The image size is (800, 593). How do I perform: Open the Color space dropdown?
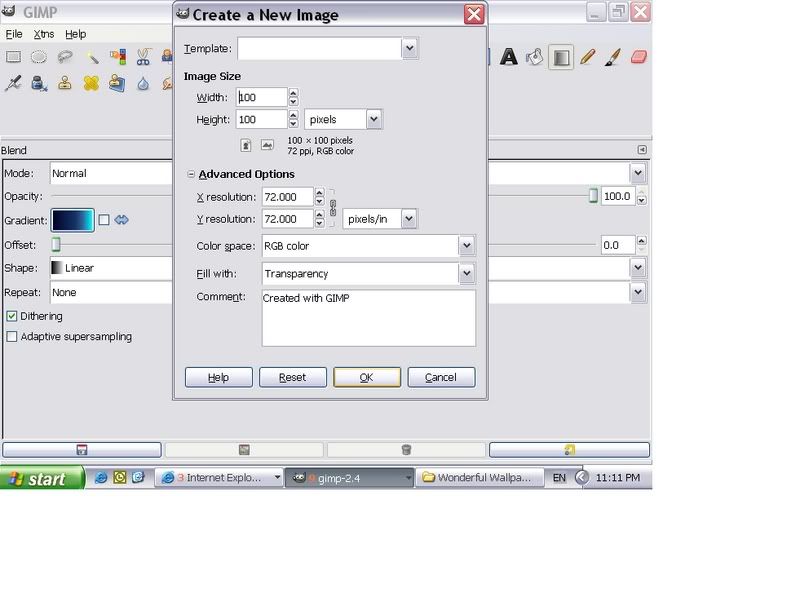click(x=466, y=246)
